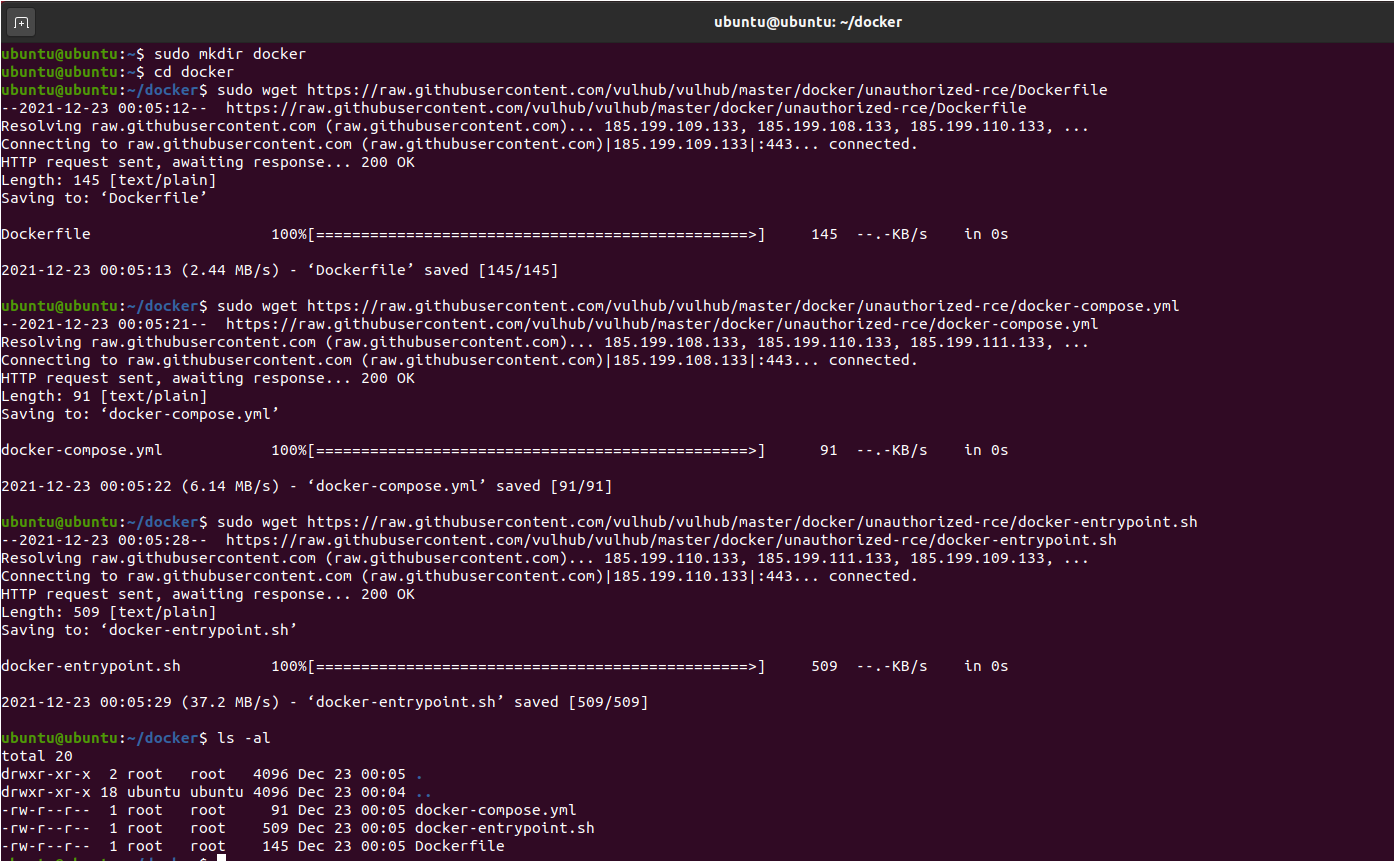Click the '200 OK' response text
Viewport: 1394px width, 861px height.
390,161
